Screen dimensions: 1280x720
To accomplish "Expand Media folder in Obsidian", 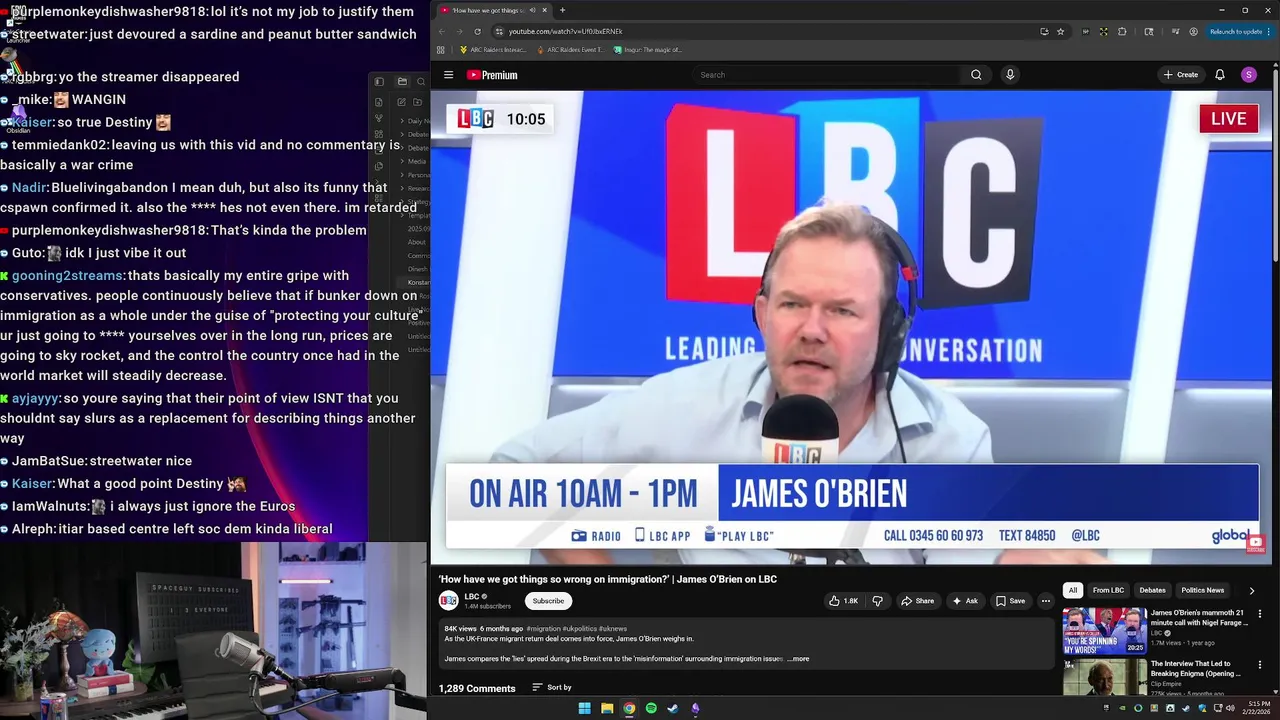I will [x=415, y=161].
